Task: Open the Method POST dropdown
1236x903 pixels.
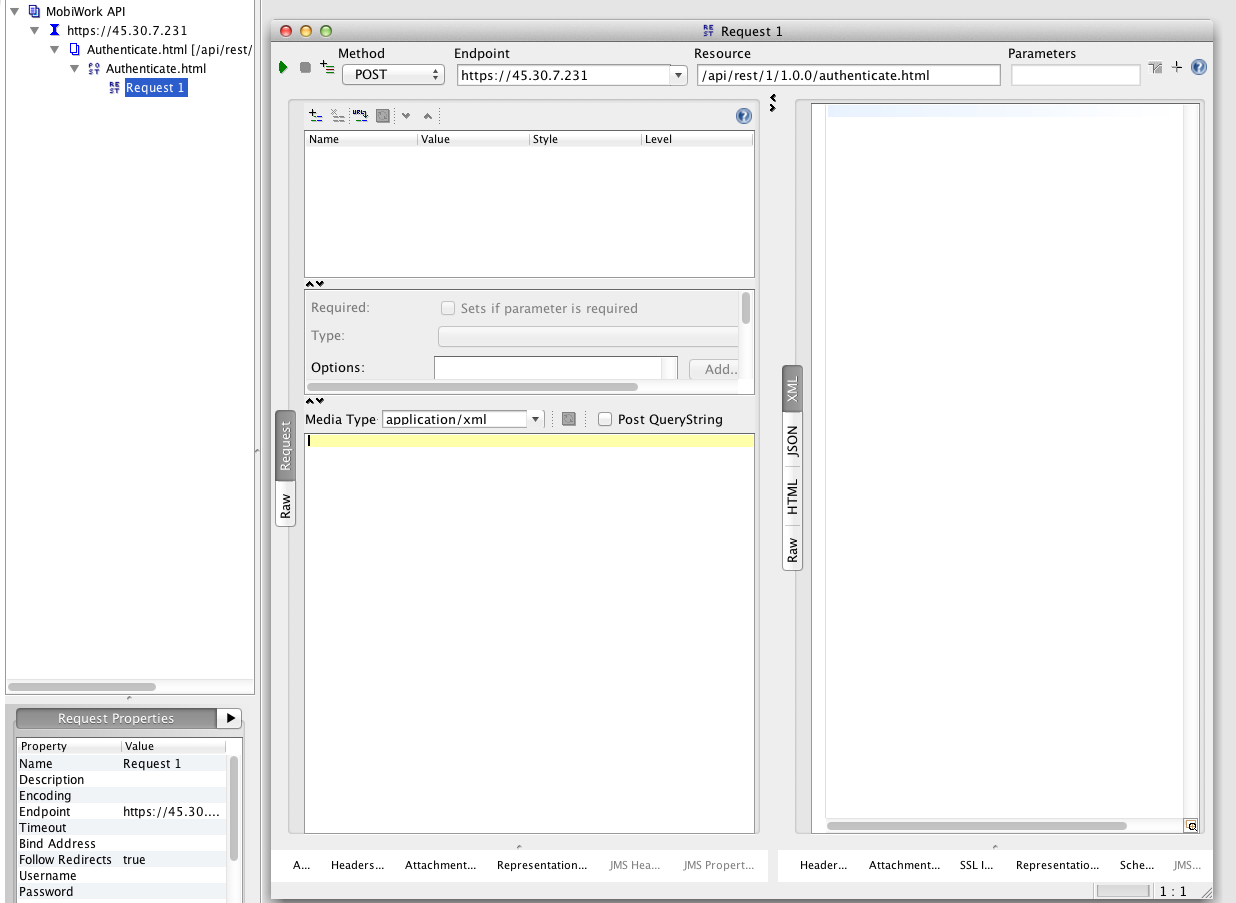Action: 393,75
